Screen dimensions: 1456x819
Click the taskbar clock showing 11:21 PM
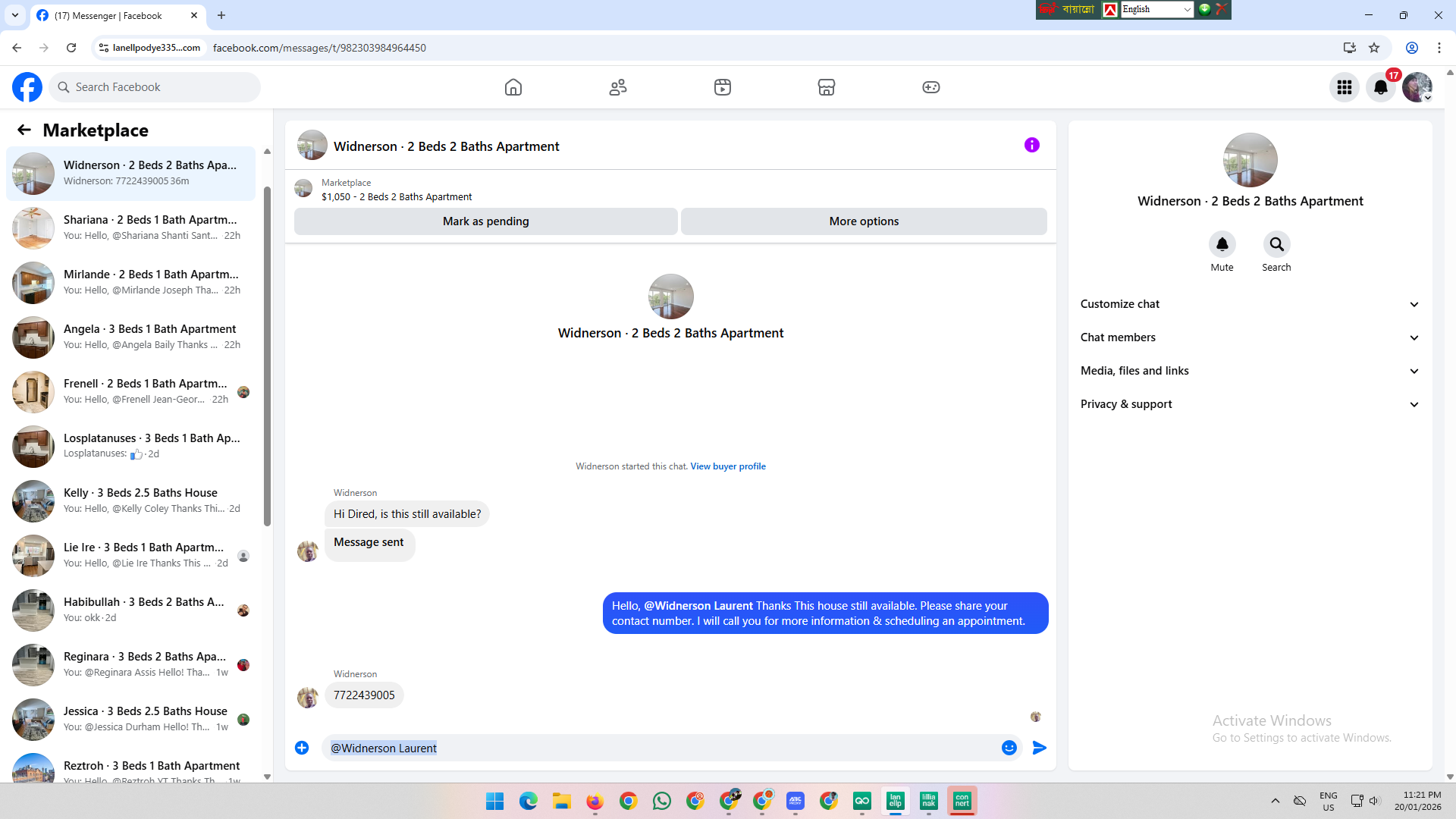coord(1417,801)
